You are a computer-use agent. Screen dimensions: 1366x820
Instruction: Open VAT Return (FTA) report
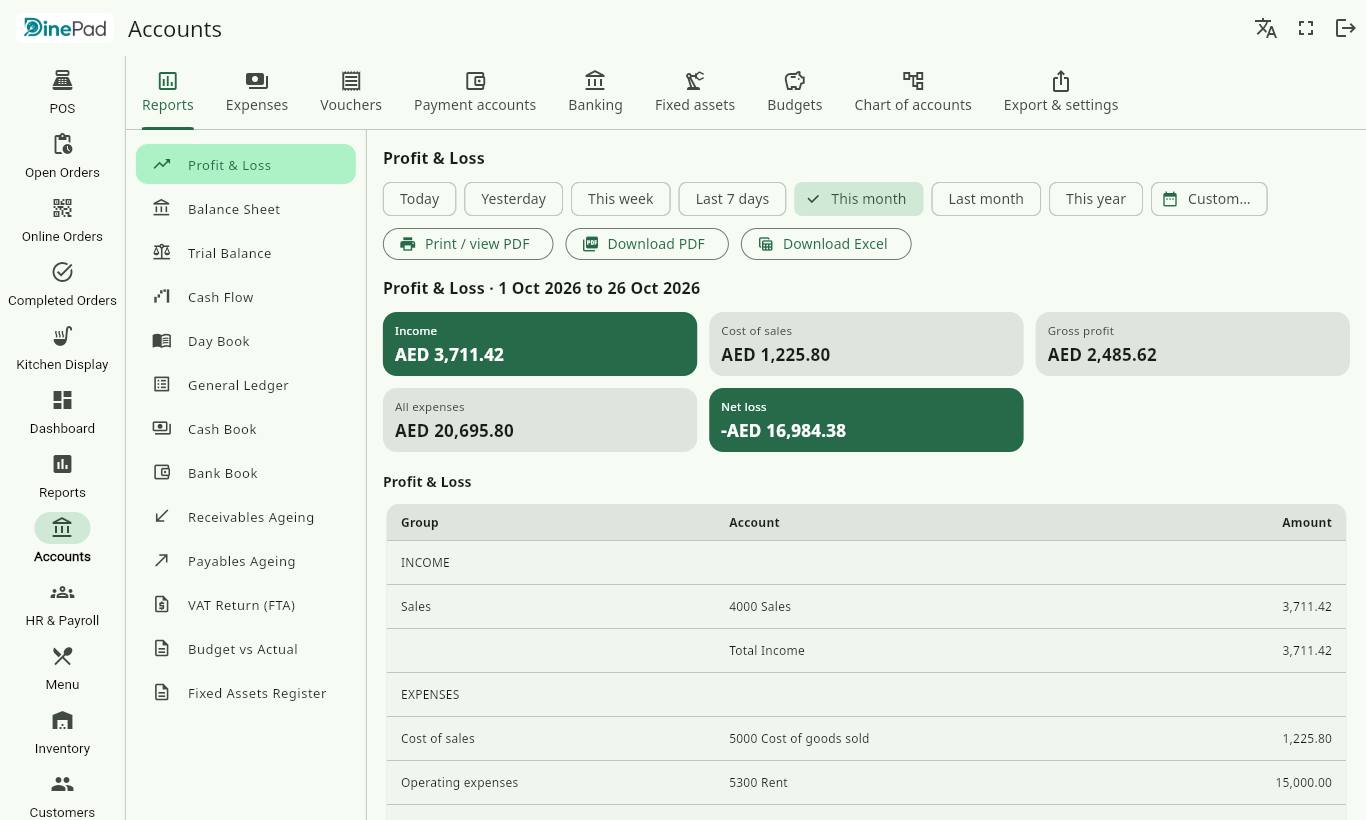click(246, 605)
